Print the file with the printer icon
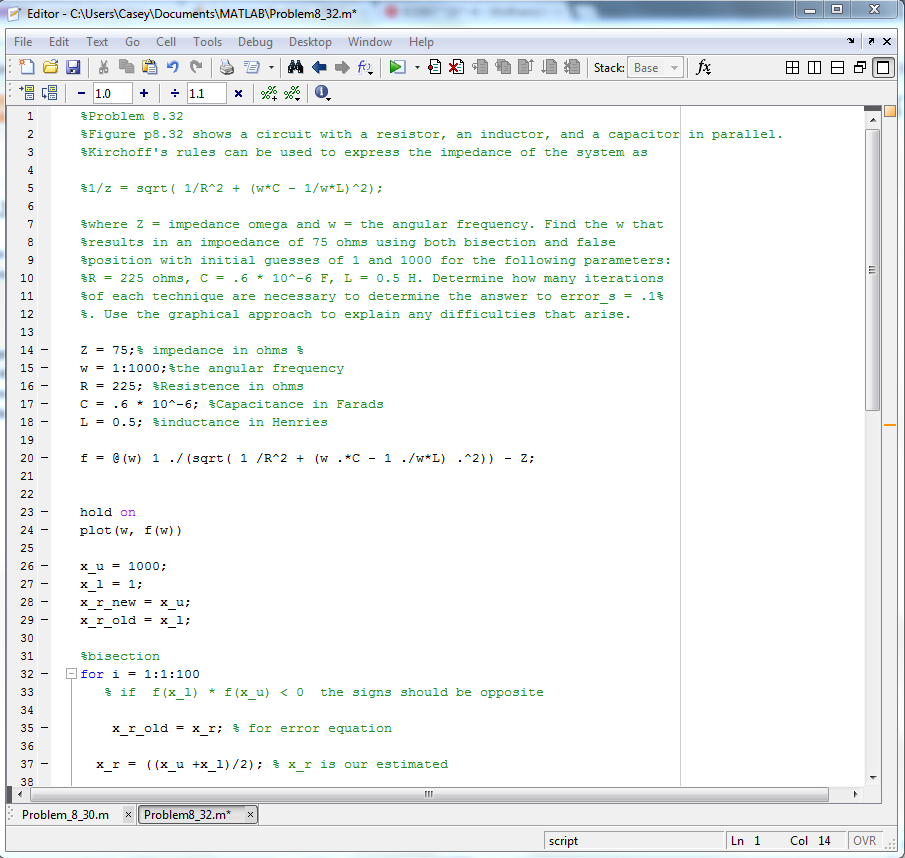This screenshot has width=905, height=858. point(227,68)
